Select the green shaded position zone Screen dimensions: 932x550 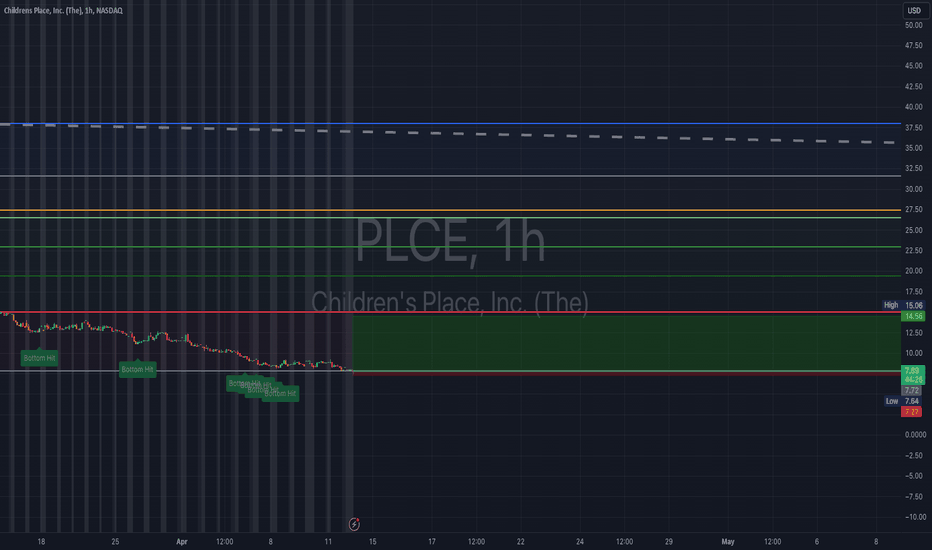coord(626,342)
